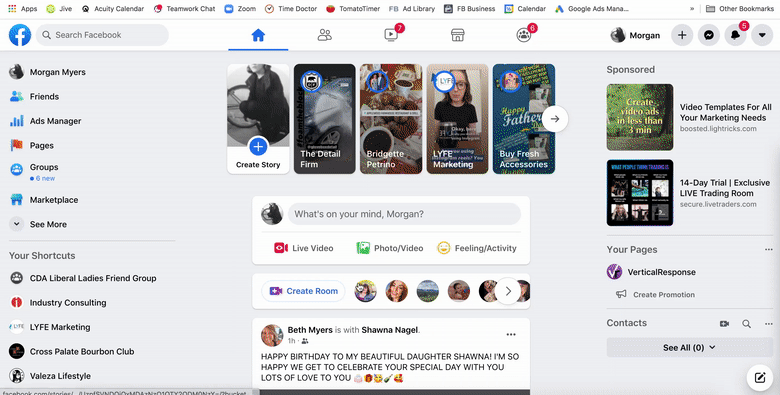
Task: Click the video ads thumbnail image
Action: pos(640,117)
